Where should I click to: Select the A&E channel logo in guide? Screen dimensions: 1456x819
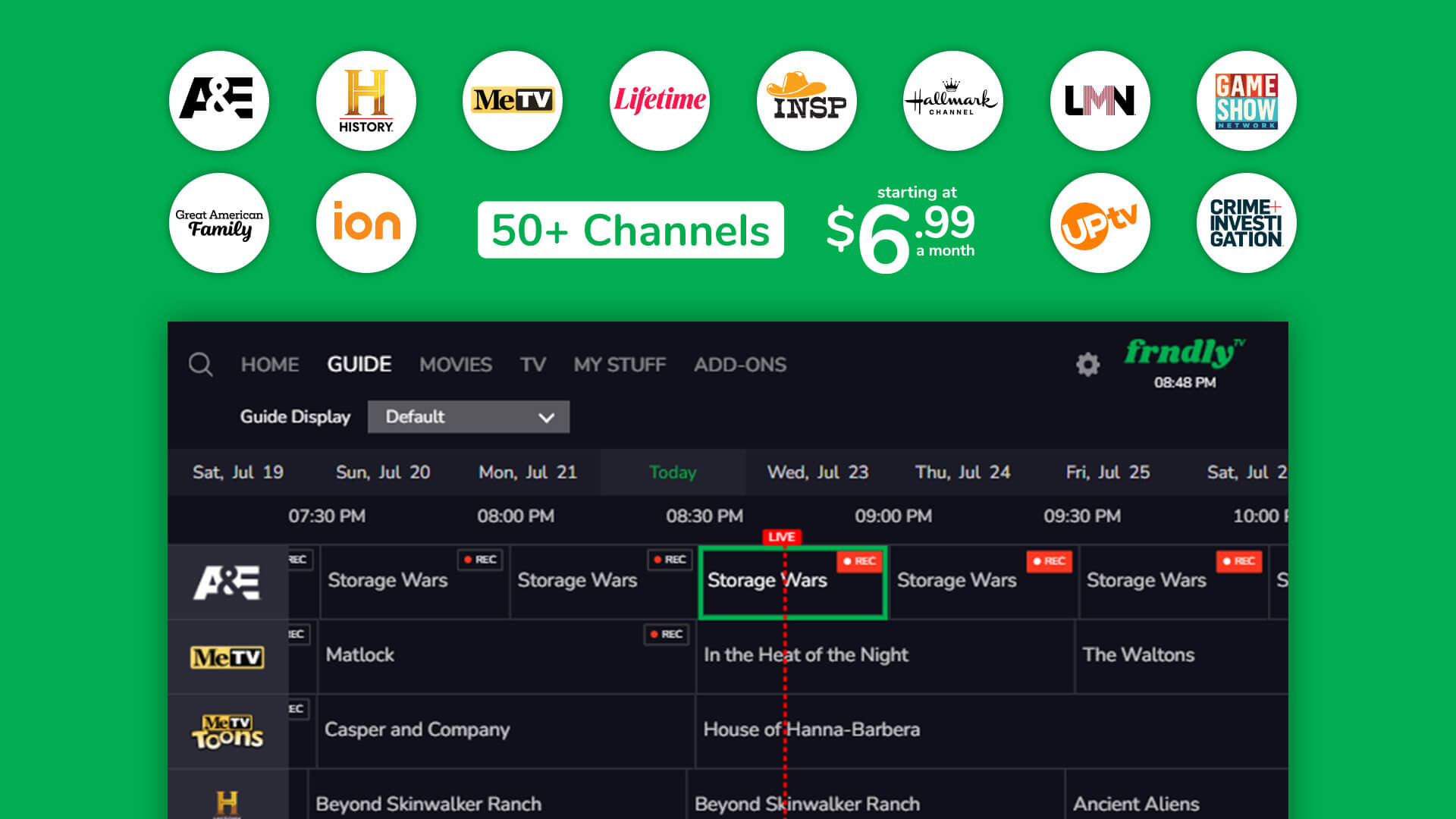pos(227,582)
